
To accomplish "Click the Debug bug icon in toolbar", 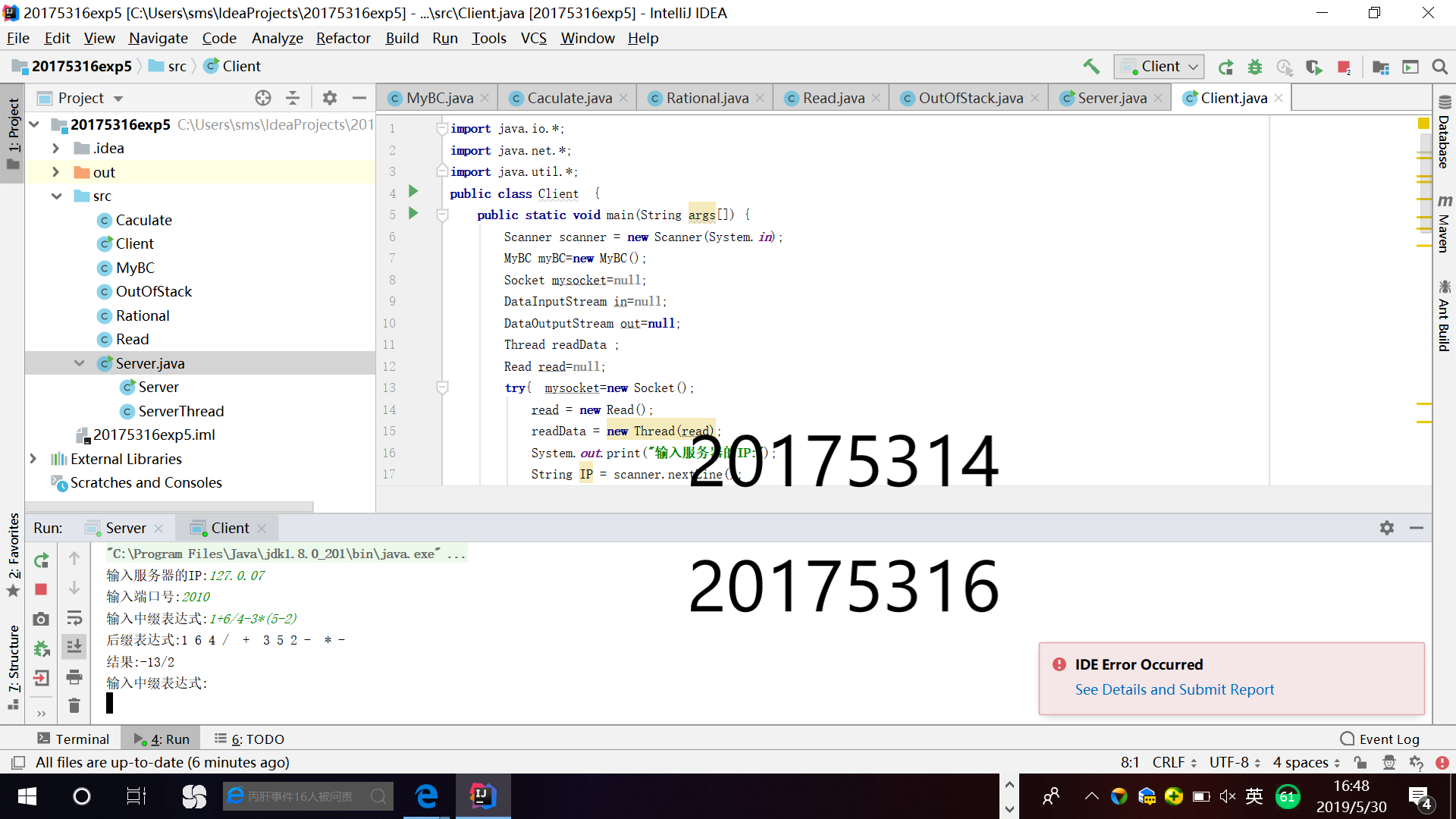I will (x=1255, y=67).
